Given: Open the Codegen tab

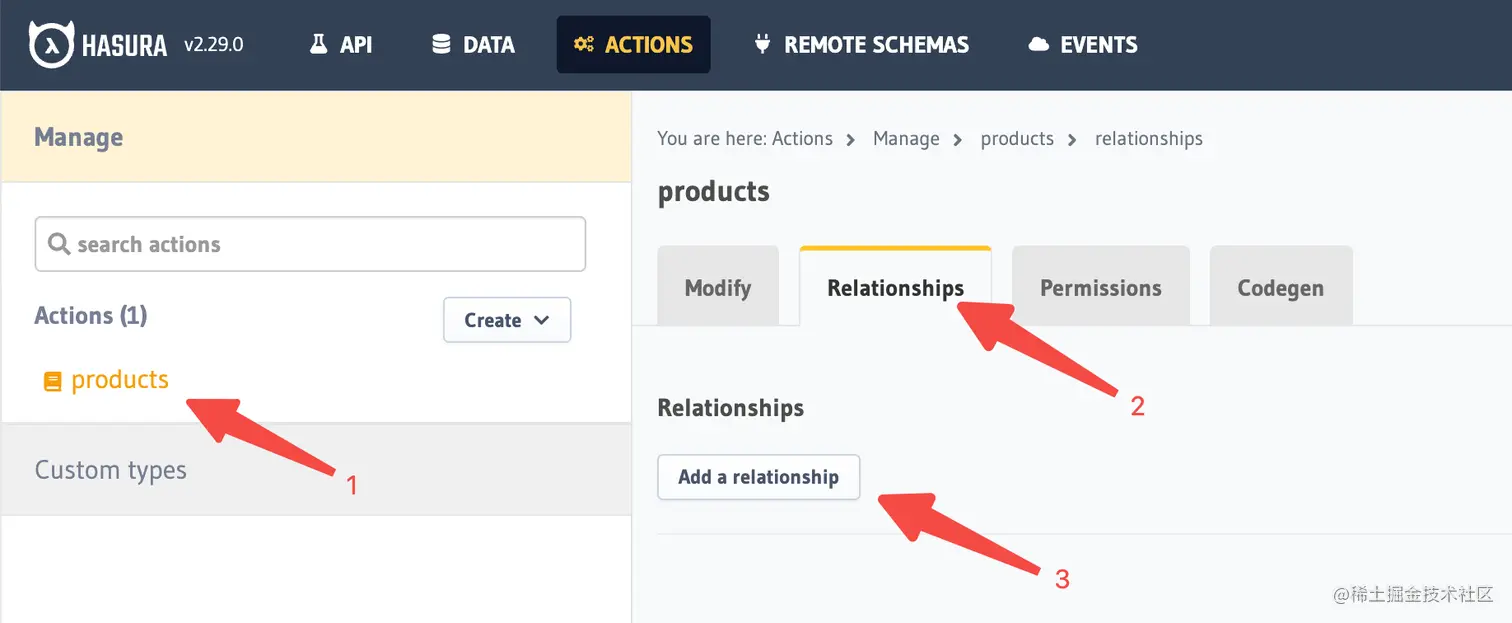Looking at the screenshot, I should point(1281,288).
